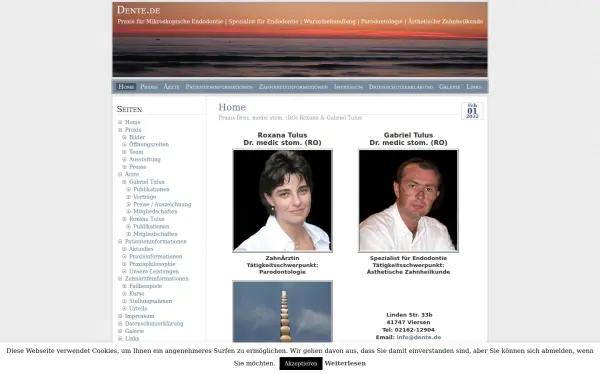Open Patienteninformationen in the top navigation bar
The width and height of the screenshot is (600, 375).
(219, 87)
